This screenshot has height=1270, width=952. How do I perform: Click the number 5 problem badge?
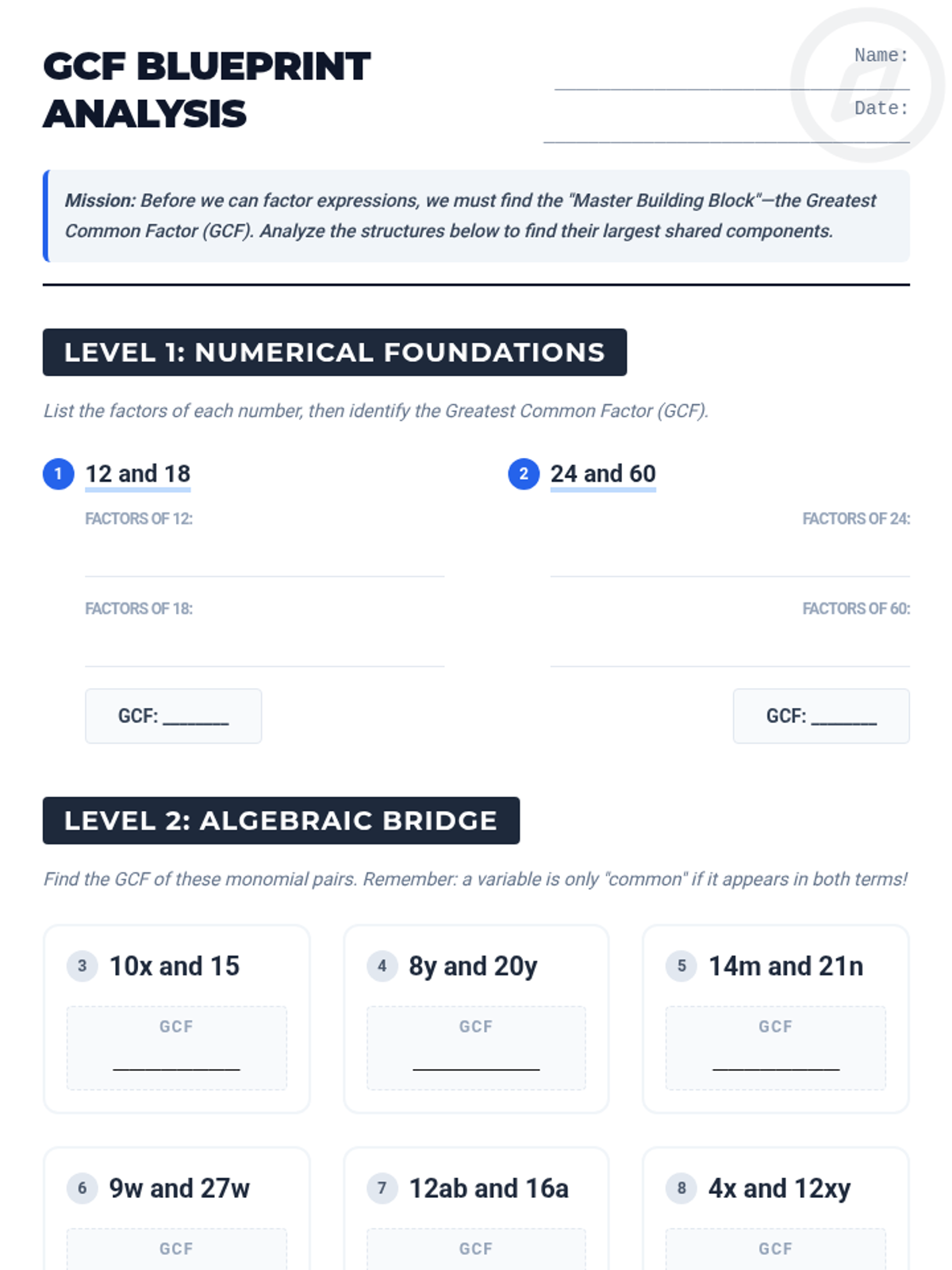pos(681,966)
